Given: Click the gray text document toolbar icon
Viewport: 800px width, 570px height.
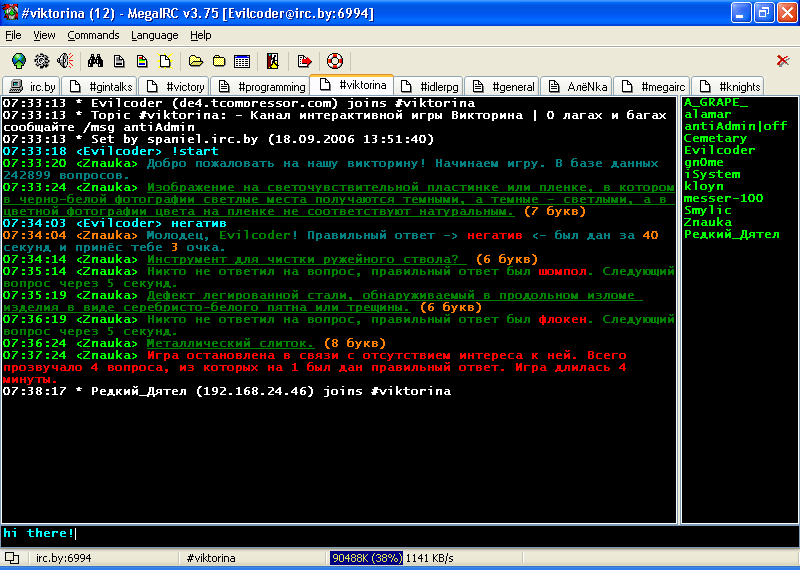Looking at the screenshot, I should click(119, 61).
